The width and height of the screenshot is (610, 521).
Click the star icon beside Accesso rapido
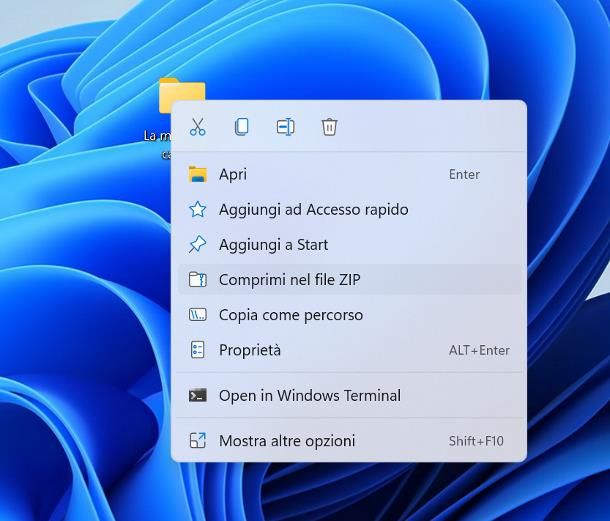pos(198,209)
